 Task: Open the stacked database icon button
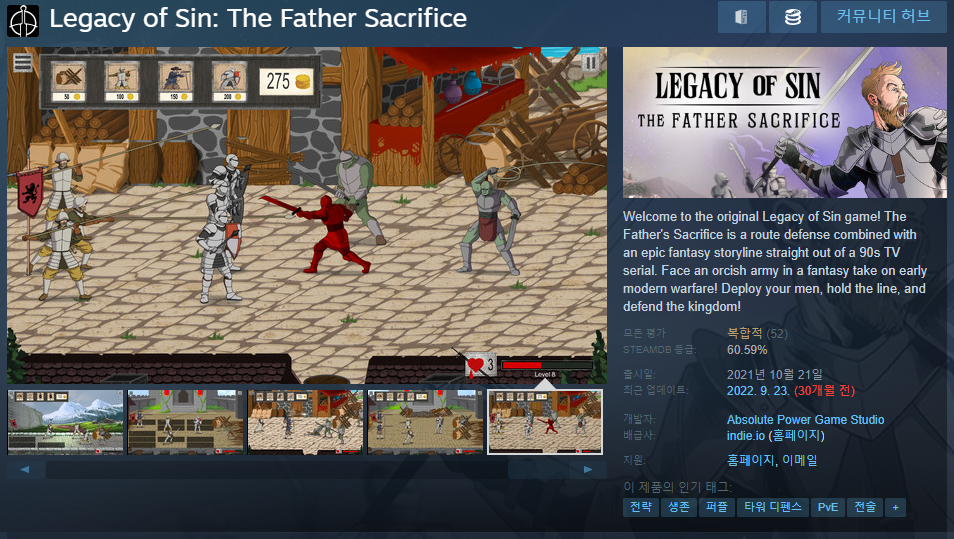[793, 17]
